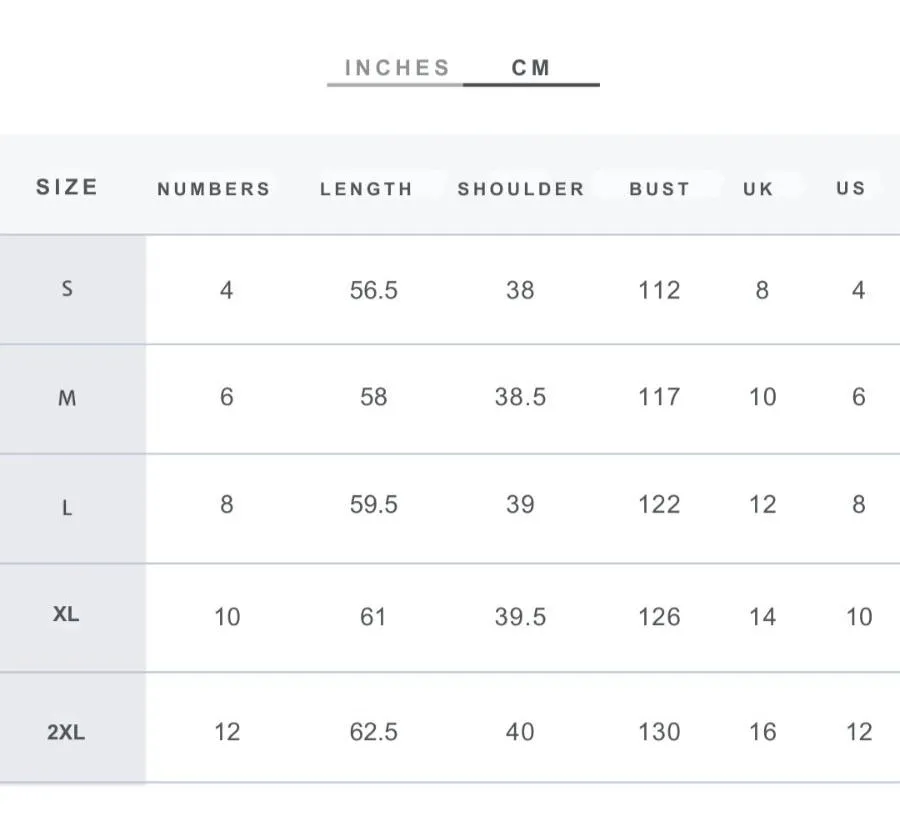Select the 2XL size row label
Viewport: 900px width, 840px height.
click(66, 733)
